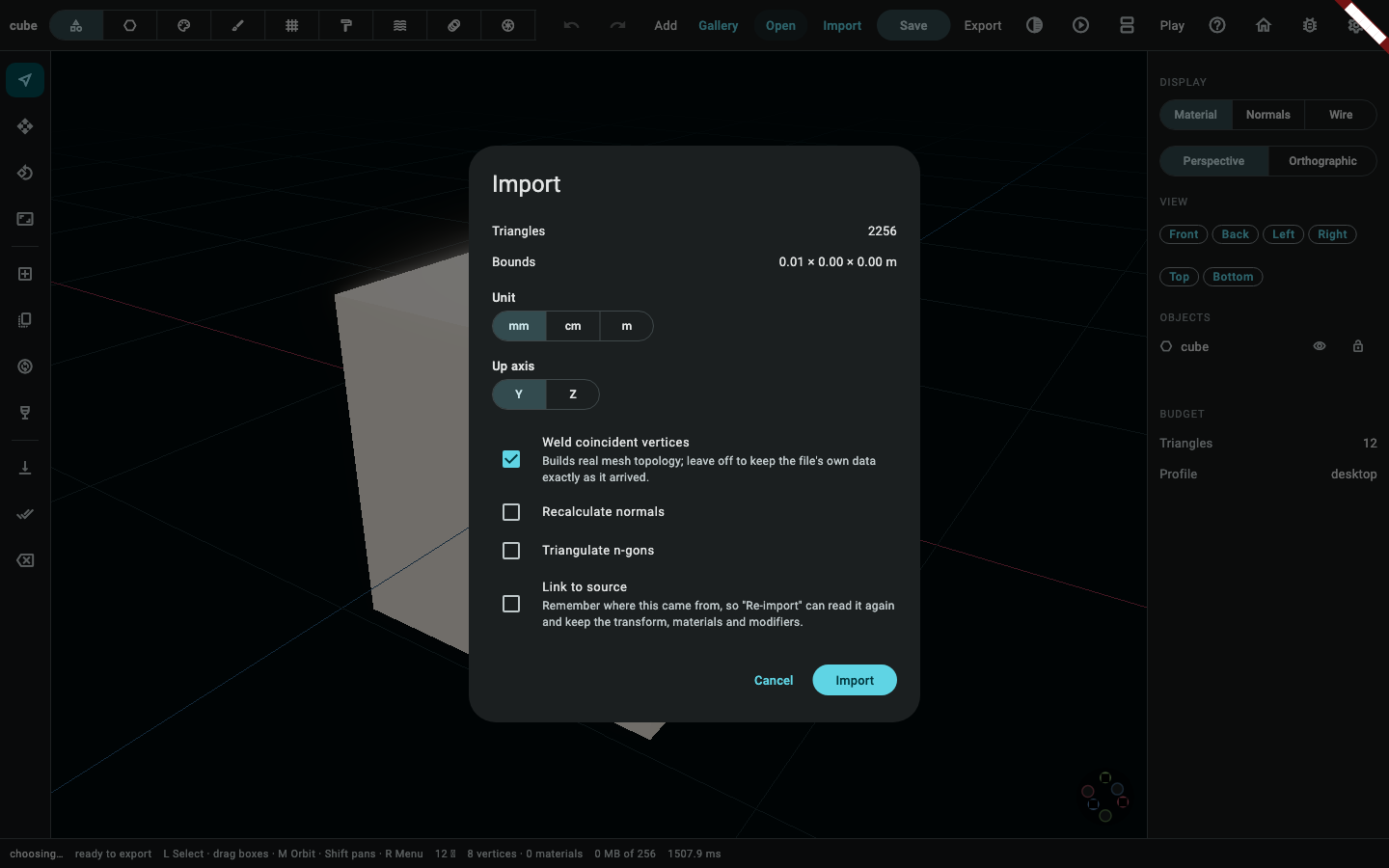Open the help question mark icon
The width and height of the screenshot is (1389, 868).
[1217, 26]
